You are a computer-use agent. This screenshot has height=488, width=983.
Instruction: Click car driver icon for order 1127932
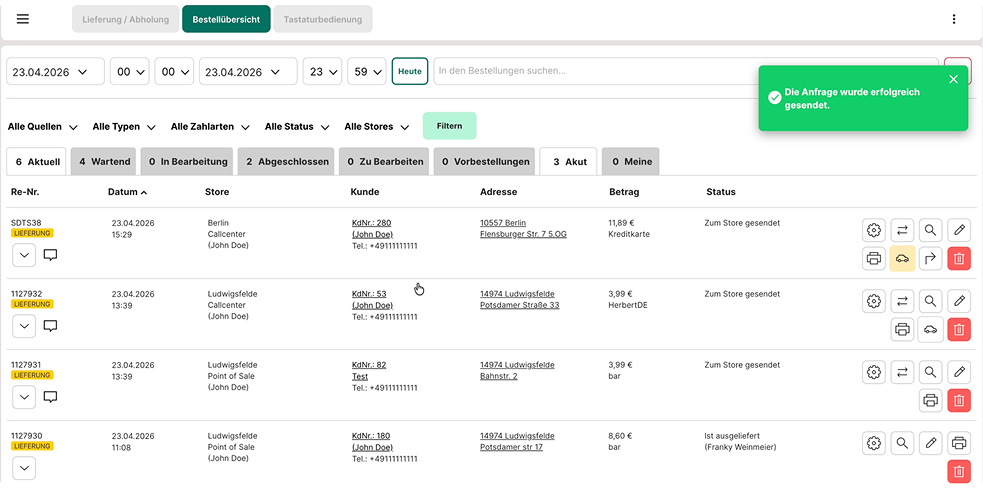[930, 329]
